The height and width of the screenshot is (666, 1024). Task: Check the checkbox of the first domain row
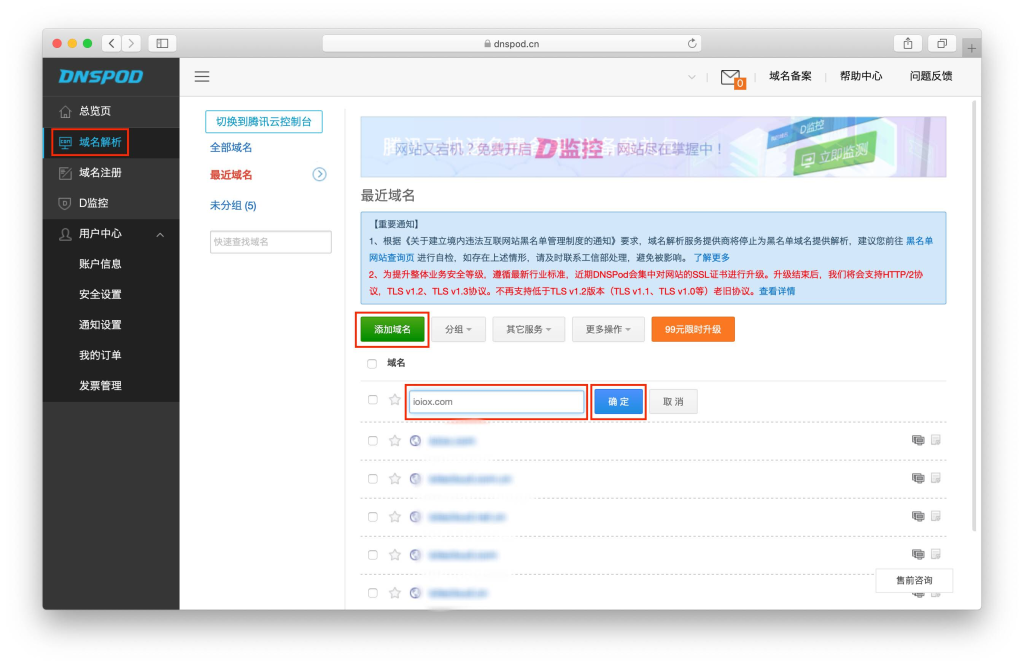373,439
